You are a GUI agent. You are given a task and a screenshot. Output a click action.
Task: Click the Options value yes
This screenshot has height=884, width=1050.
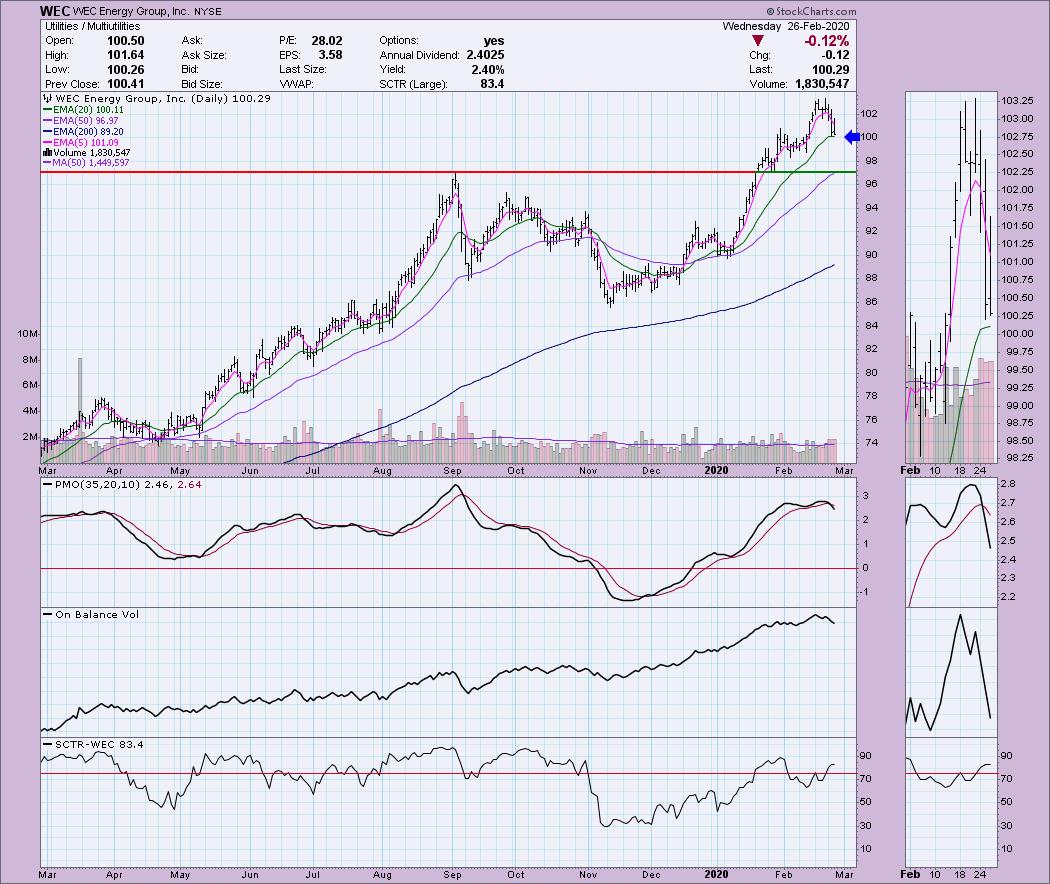coord(494,41)
